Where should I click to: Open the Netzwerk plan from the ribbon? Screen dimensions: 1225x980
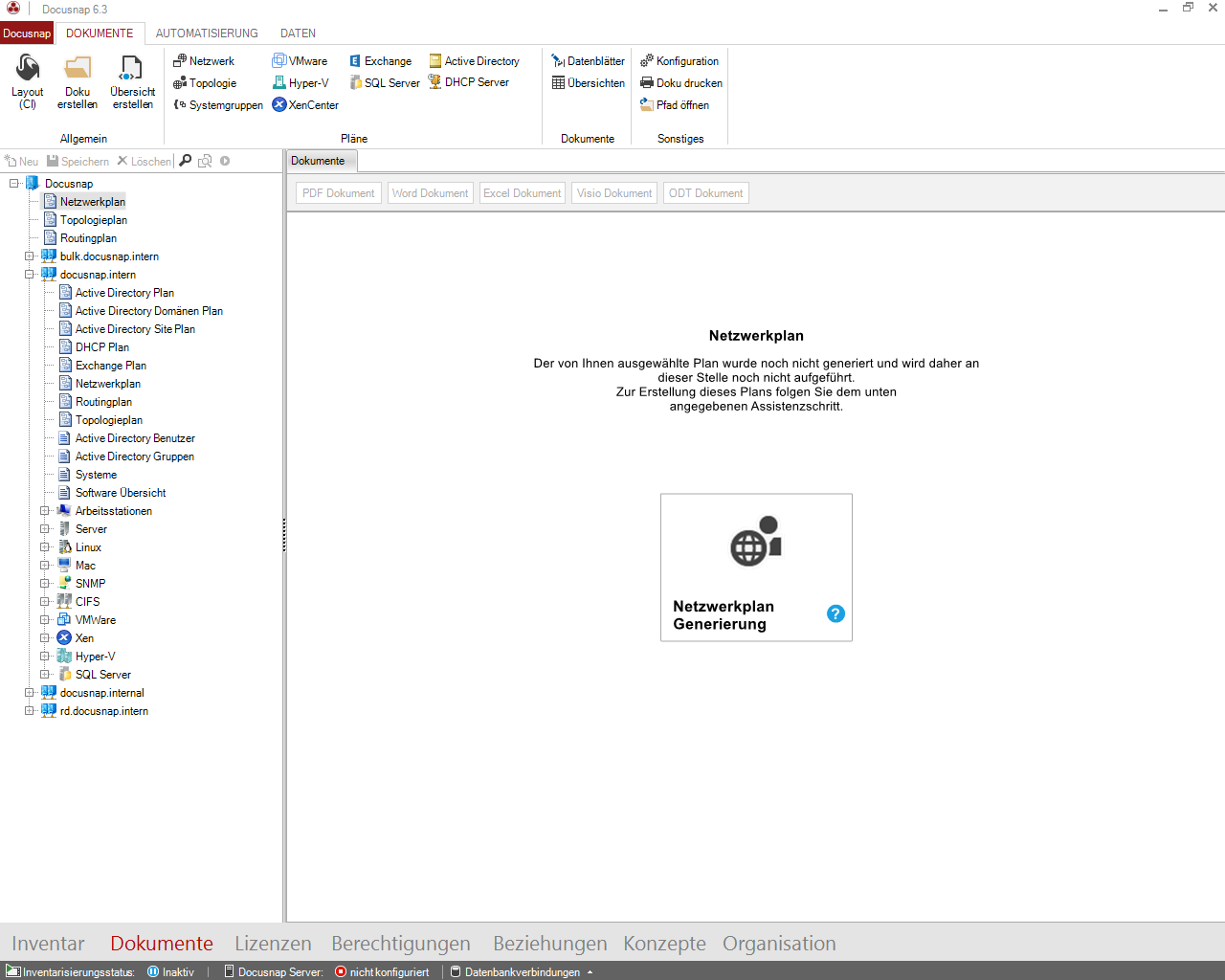[x=204, y=60]
